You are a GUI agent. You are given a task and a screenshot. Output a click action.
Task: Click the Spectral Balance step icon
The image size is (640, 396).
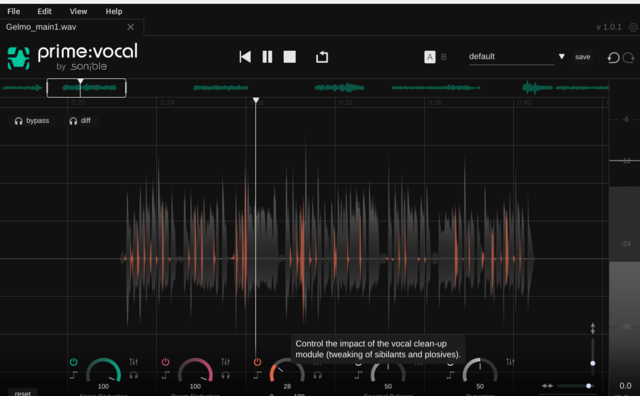[x=358, y=375]
